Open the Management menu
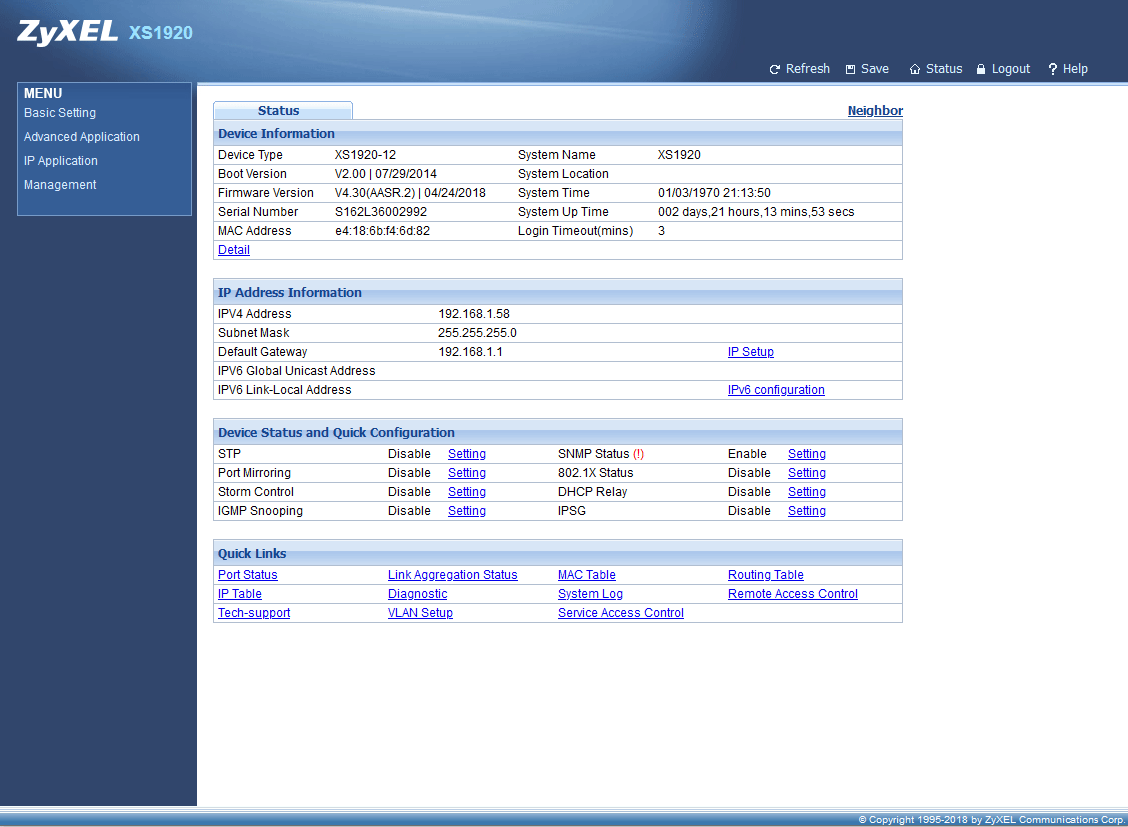Image resolution: width=1128 pixels, height=827 pixels. pyautogui.click(x=60, y=185)
